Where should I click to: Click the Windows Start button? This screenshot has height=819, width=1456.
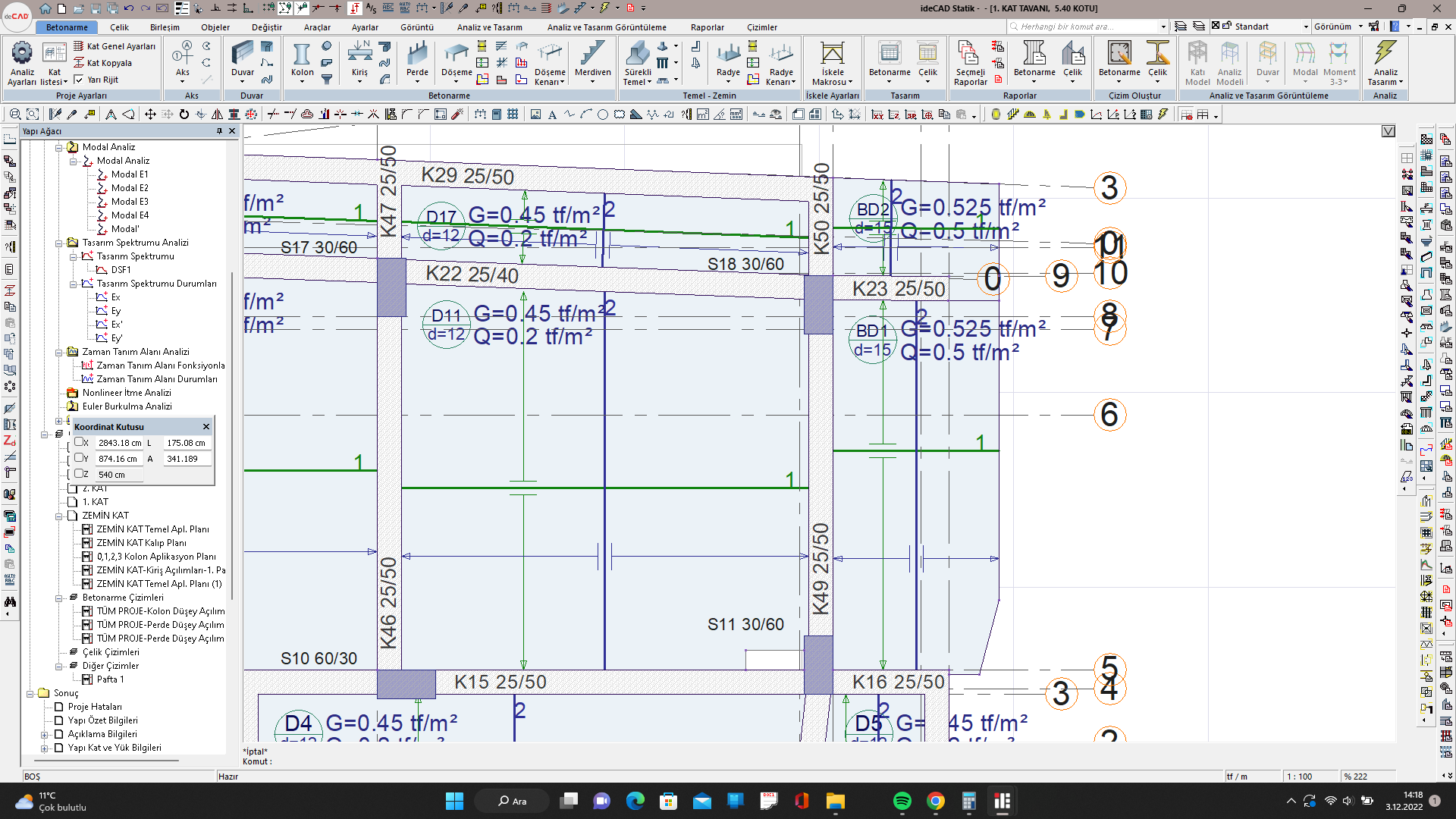(454, 801)
